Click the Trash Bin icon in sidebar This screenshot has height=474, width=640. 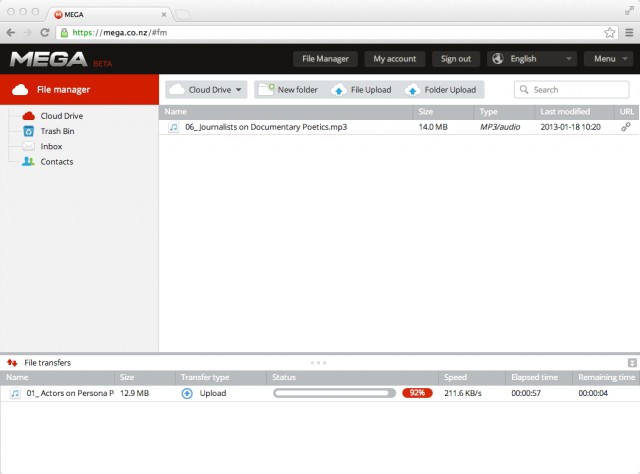click(x=28, y=131)
